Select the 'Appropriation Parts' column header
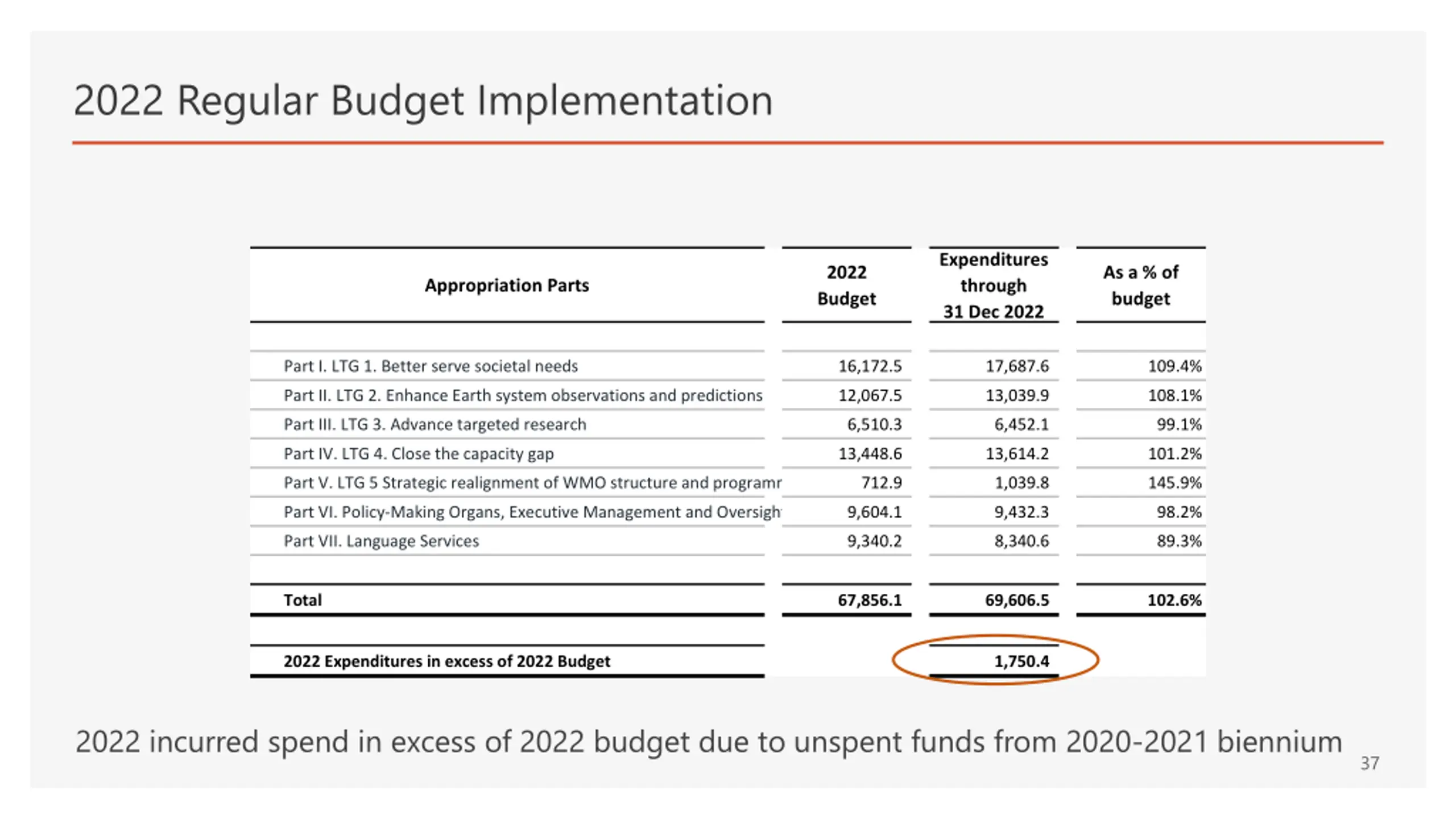The height and width of the screenshot is (819, 1456). [x=507, y=285]
